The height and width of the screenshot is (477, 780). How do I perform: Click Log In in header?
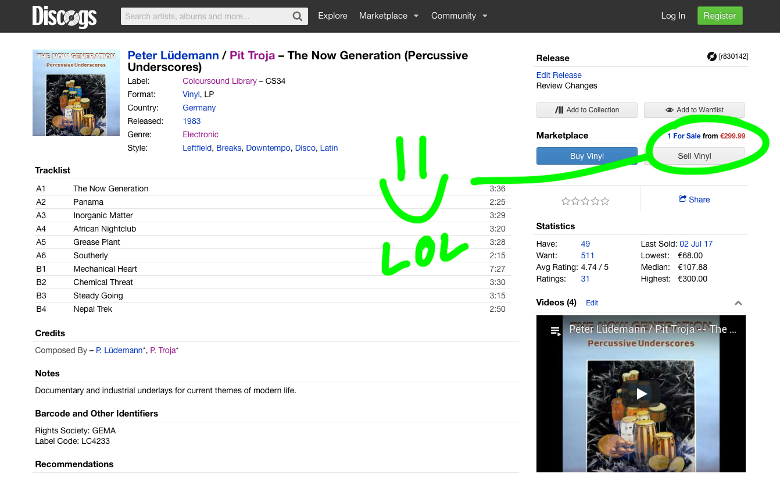pos(674,16)
